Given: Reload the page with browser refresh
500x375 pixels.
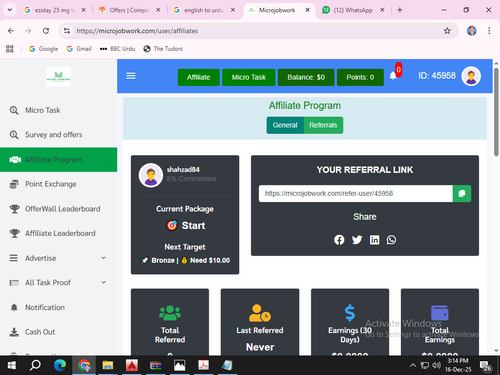Looking at the screenshot, I should [46, 31].
